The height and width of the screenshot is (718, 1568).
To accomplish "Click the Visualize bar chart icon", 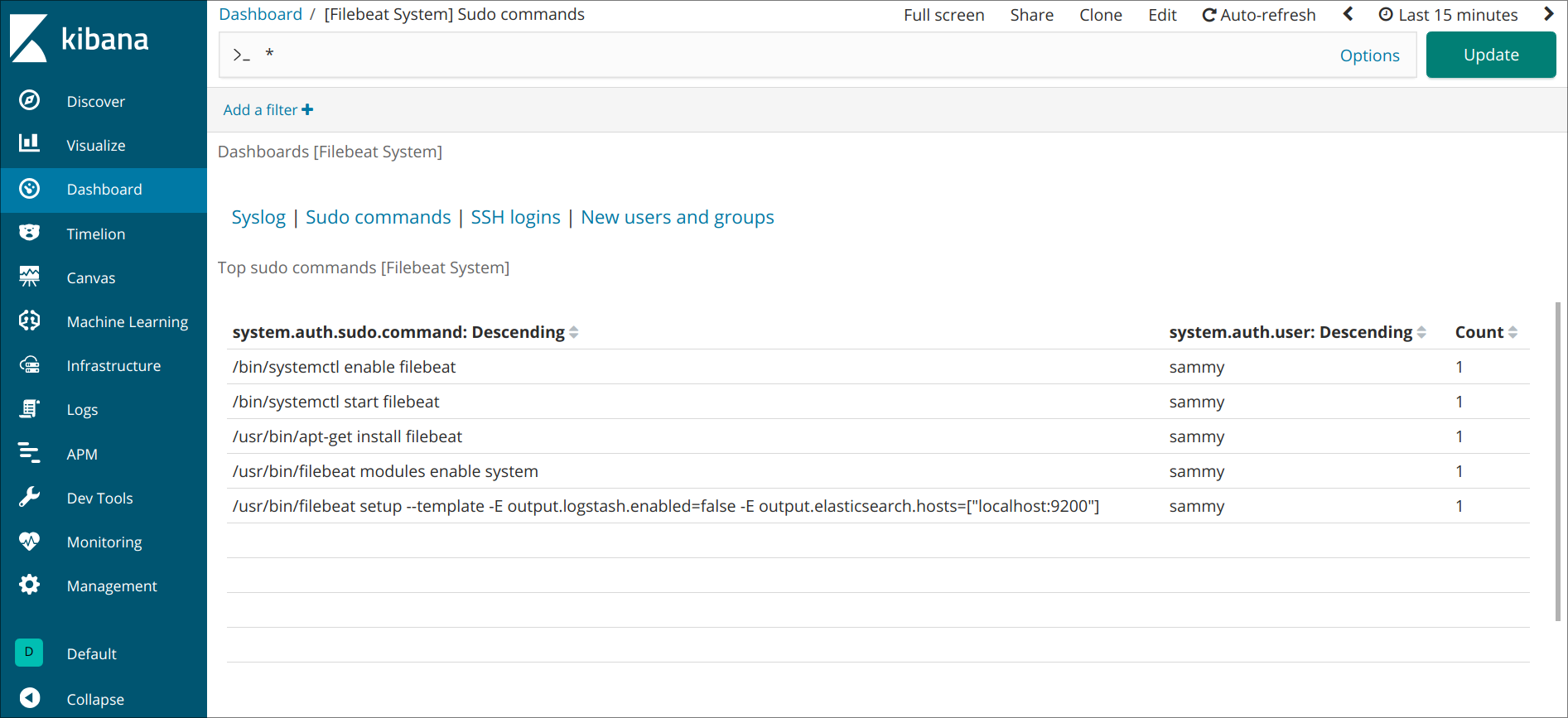I will click(x=29, y=143).
